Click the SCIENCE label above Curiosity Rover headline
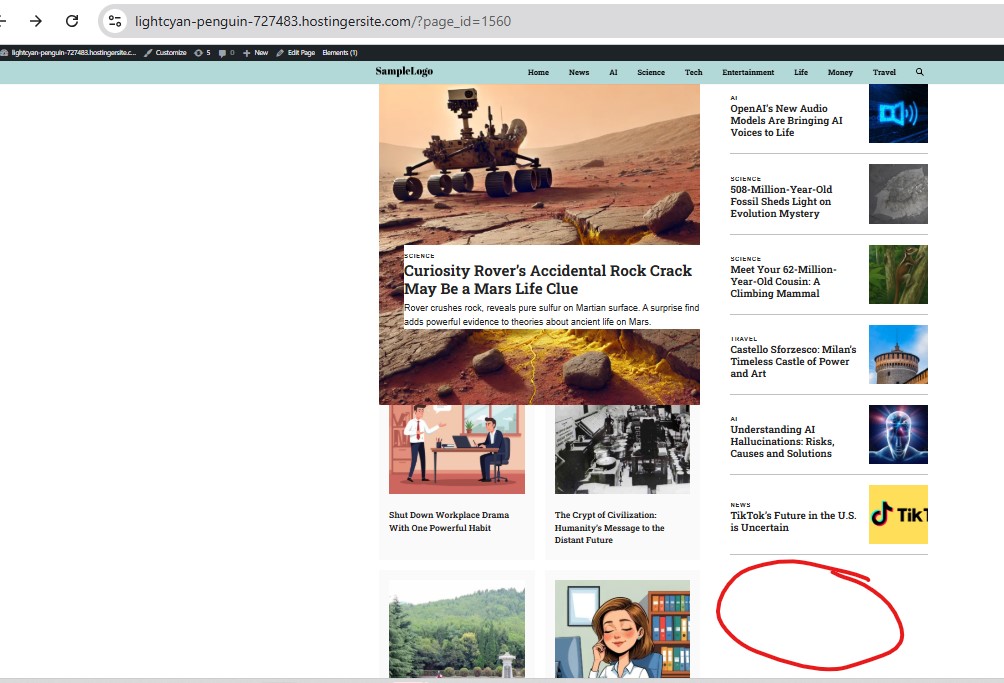Screen dimensions: 1004x683 [419, 256]
